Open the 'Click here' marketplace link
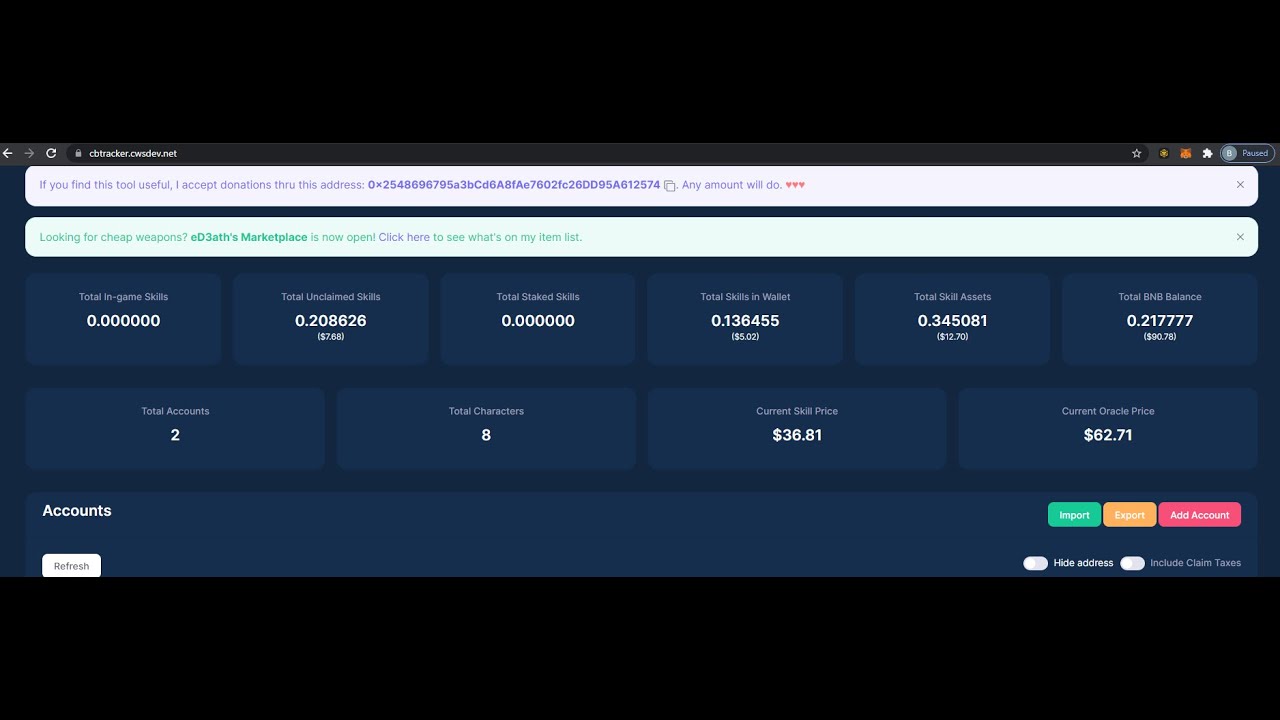The height and width of the screenshot is (720, 1280). pyautogui.click(x=404, y=237)
